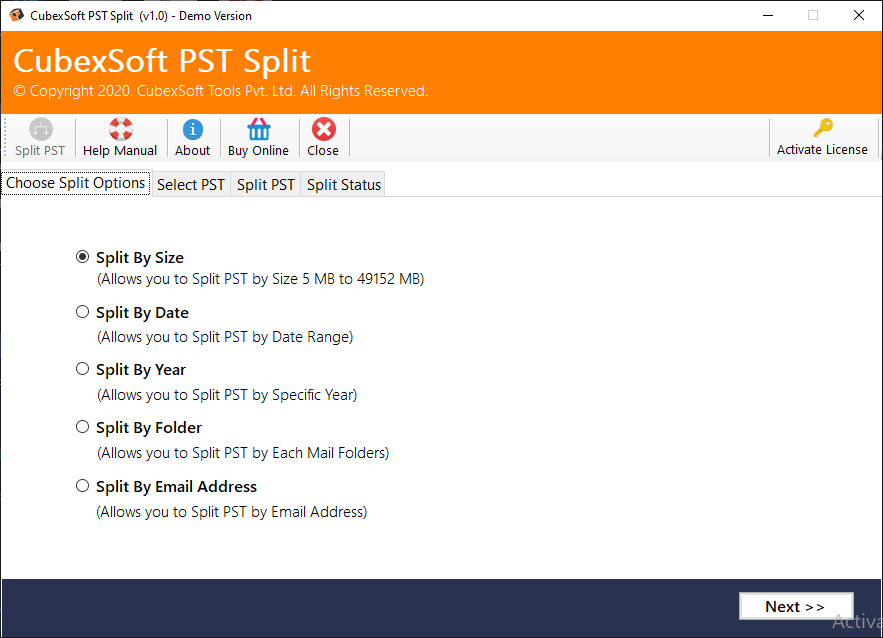Switch to the Split PST tab
The image size is (883, 638).
click(264, 184)
